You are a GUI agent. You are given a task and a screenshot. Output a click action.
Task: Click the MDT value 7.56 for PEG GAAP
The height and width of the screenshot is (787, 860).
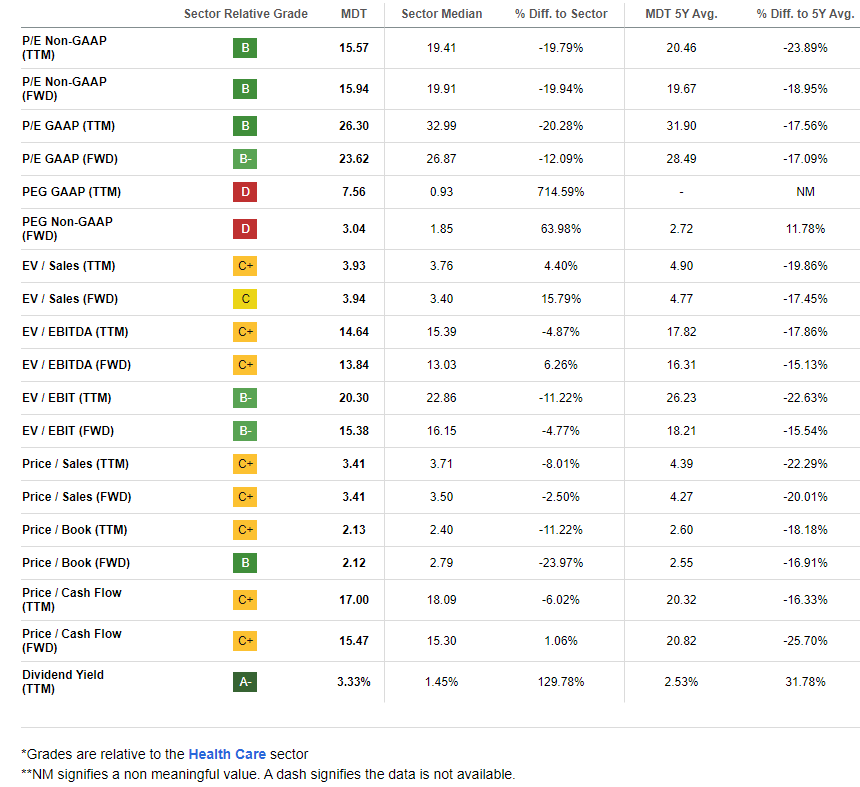click(x=354, y=192)
